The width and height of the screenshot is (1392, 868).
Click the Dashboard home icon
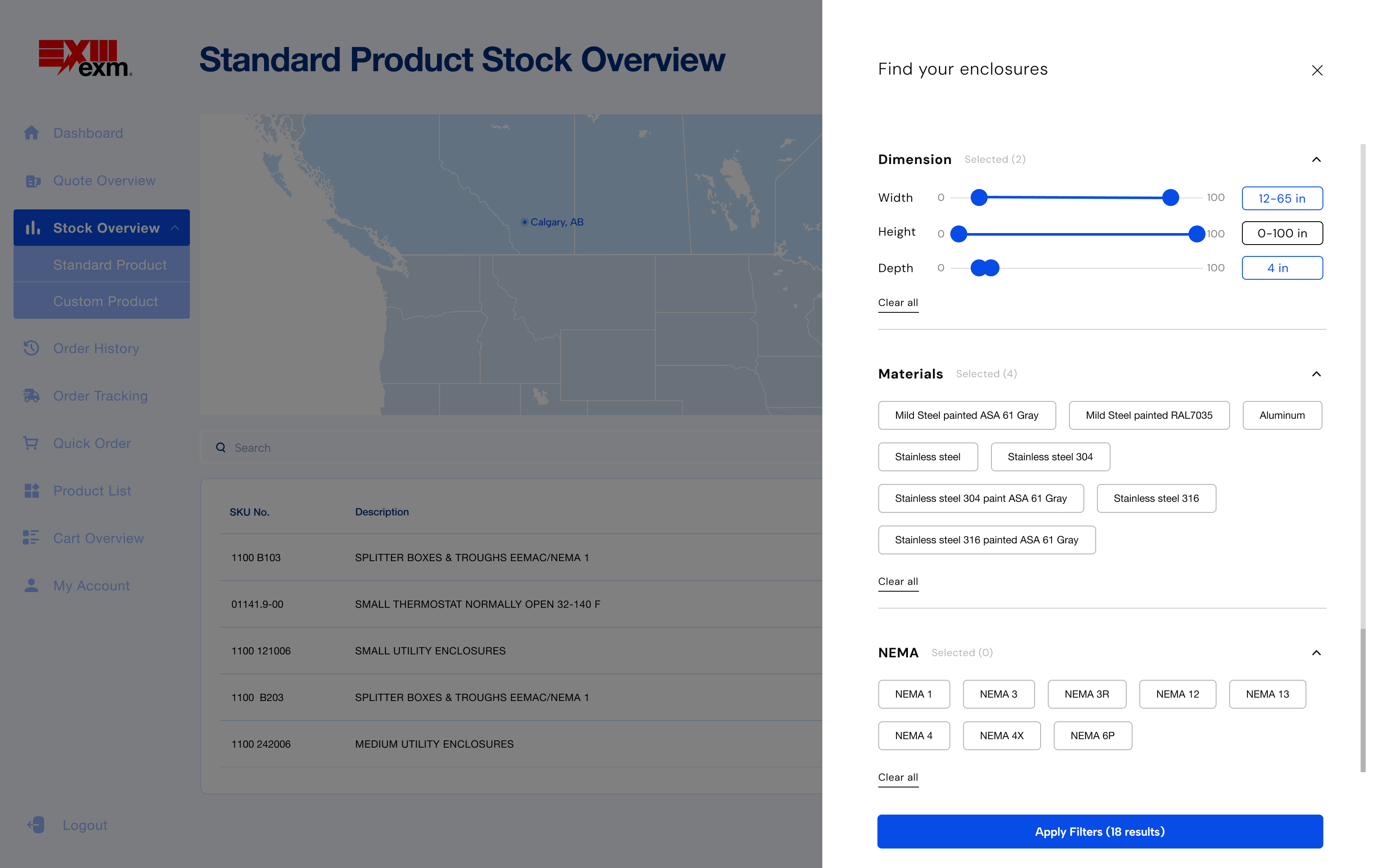tap(31, 133)
